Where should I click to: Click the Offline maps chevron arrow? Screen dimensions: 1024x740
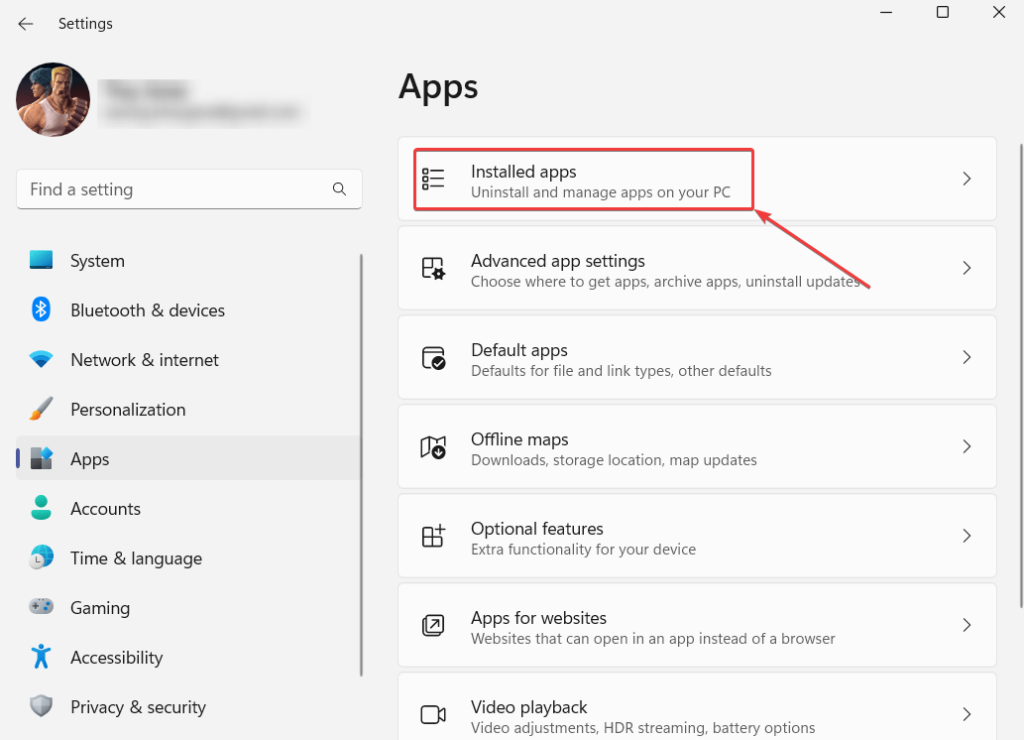[967, 447]
